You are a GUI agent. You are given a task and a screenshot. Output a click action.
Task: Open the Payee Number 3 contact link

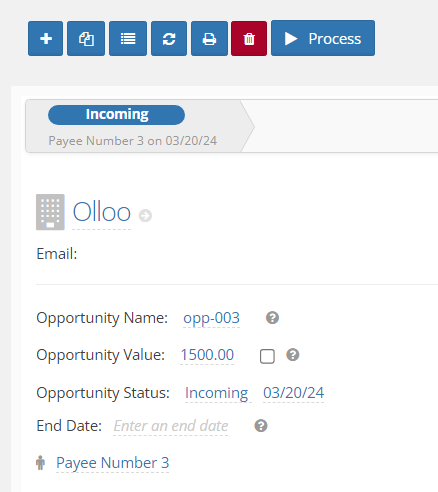(113, 463)
